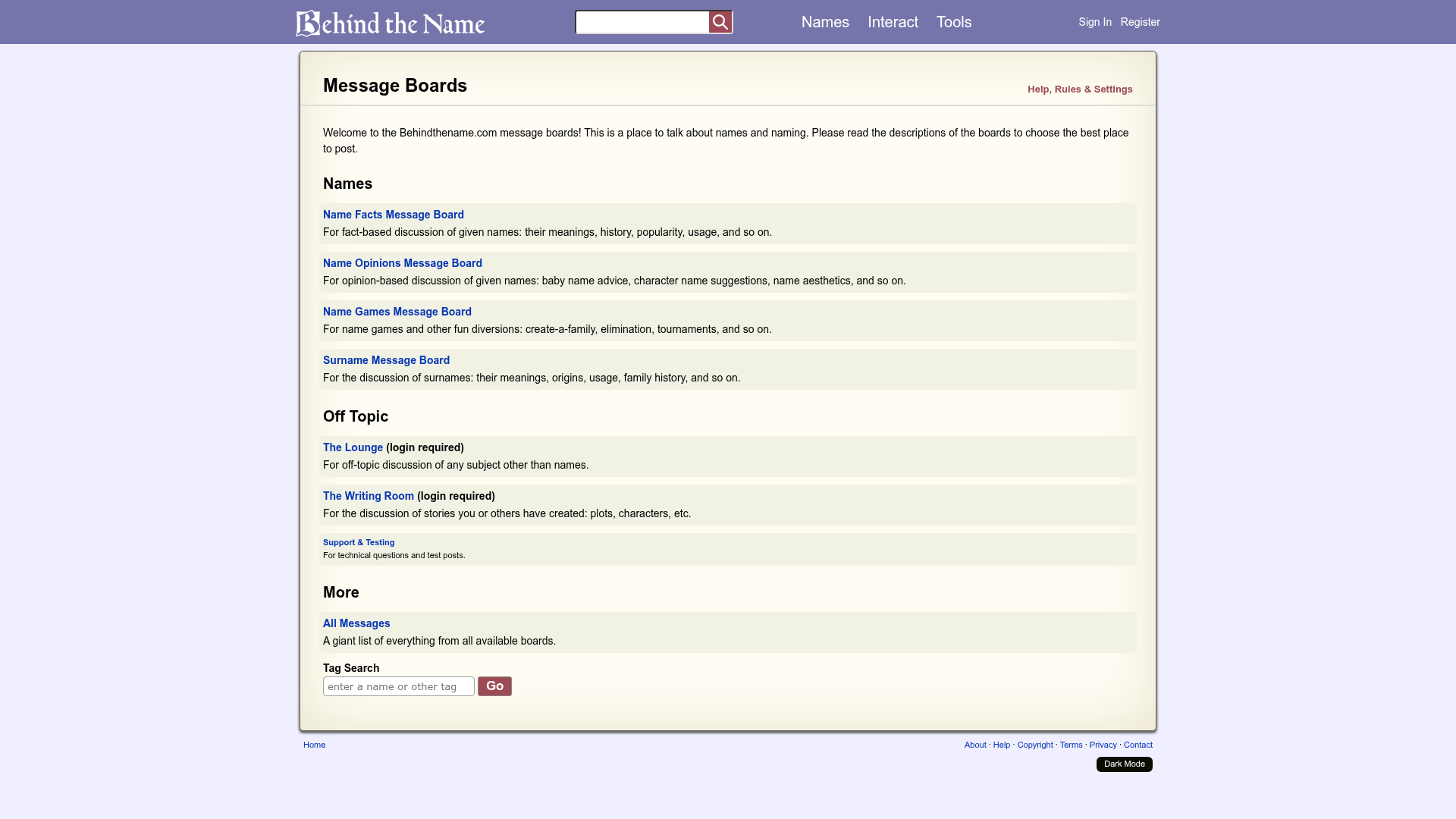Open the About footer link
Screen dimensions: 1456x819
point(975,745)
